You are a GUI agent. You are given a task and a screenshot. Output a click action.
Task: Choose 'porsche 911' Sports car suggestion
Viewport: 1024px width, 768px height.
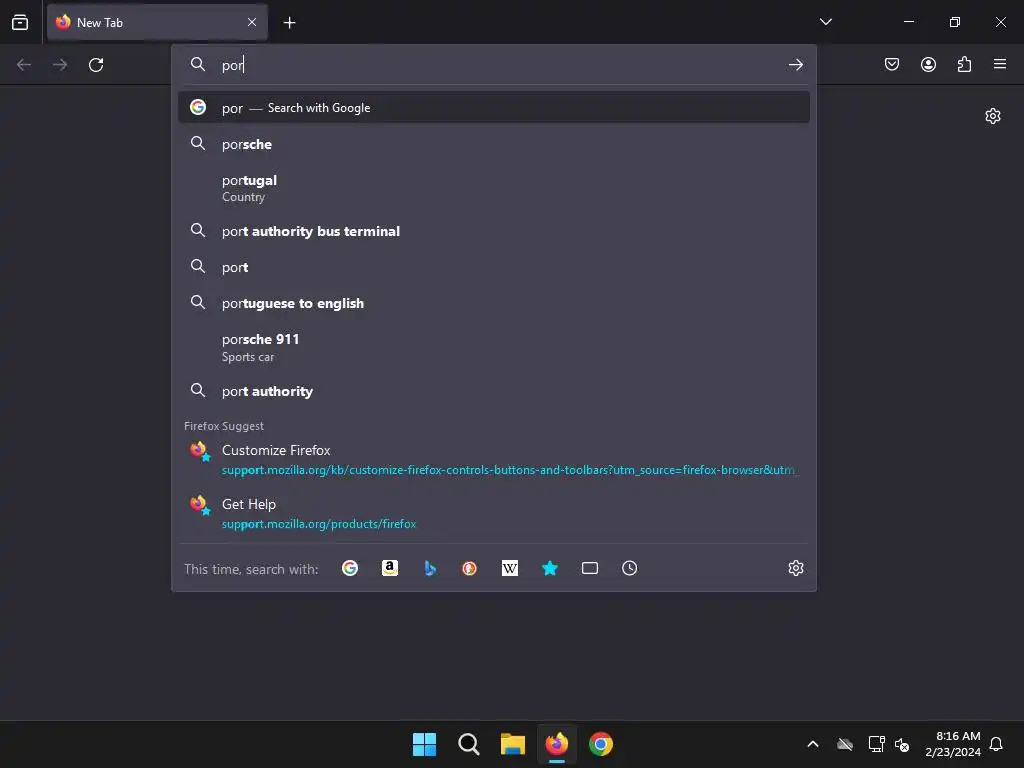pos(494,347)
